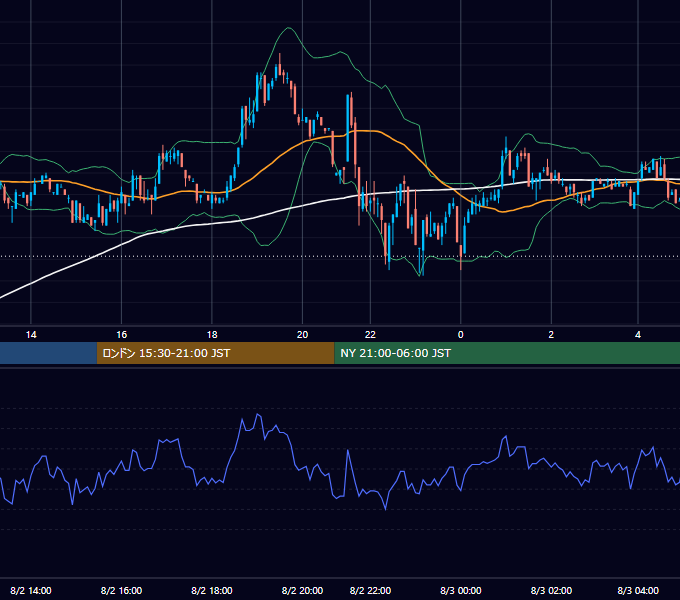Click the '8/2 22:00' label on the oscillator axis
Viewport: 680px width, 600px height.
click(370, 590)
